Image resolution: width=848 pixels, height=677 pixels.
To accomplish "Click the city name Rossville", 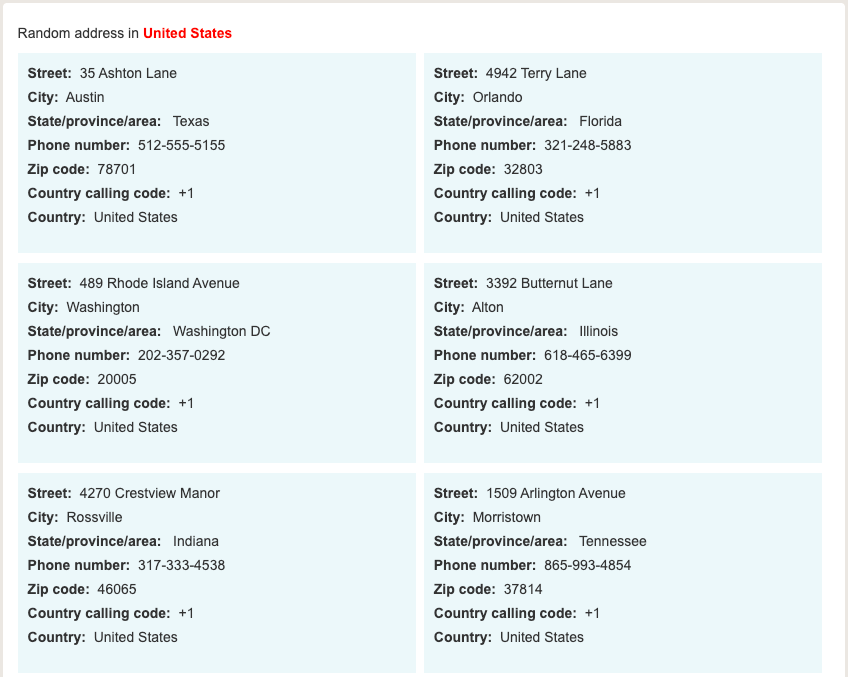I will [94, 517].
